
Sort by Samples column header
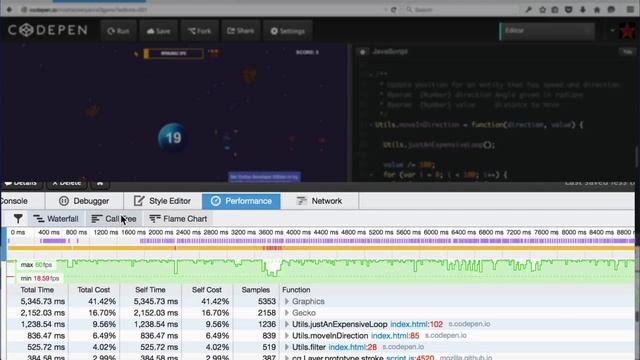[x=256, y=290]
